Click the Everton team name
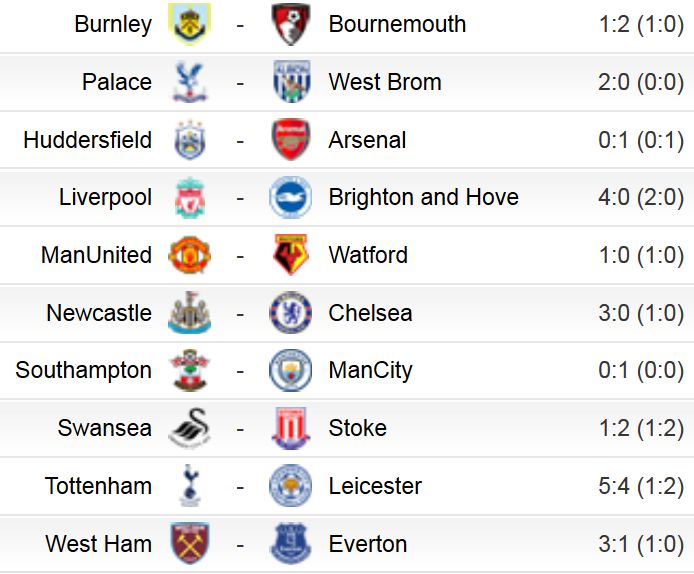Image resolution: width=694 pixels, height=574 pixels. click(x=368, y=544)
